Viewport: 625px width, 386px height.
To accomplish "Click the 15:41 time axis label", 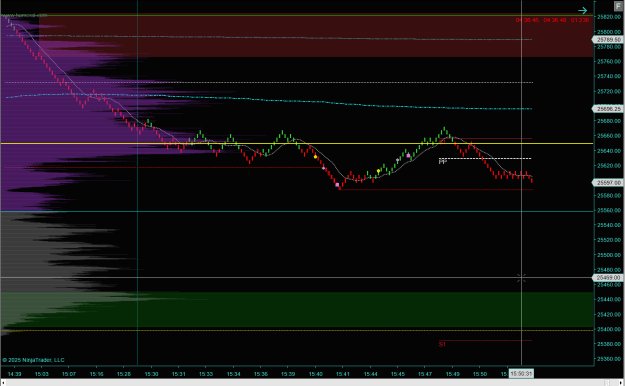I will pyautogui.click(x=343, y=374).
